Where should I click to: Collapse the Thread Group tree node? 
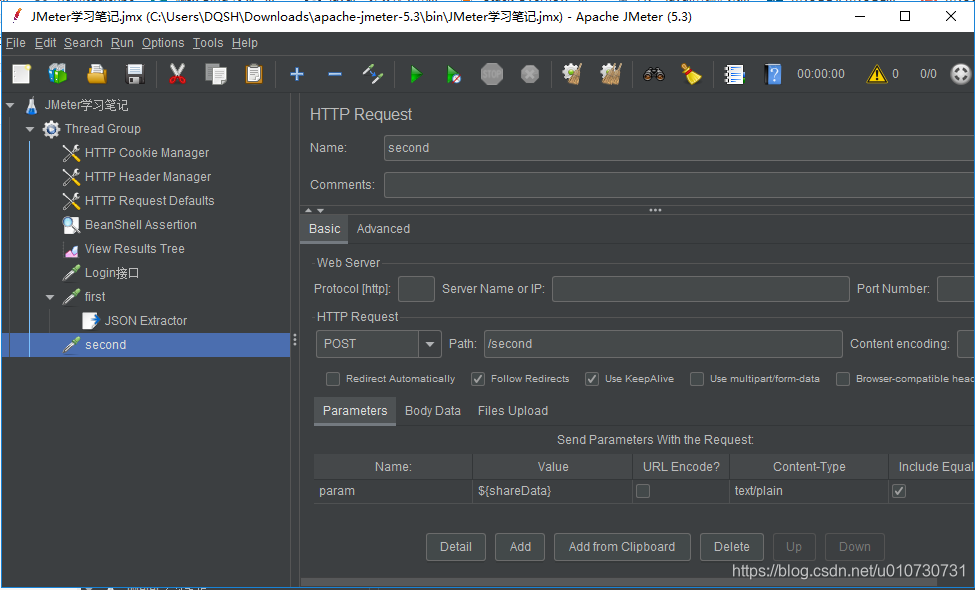click(x=29, y=129)
